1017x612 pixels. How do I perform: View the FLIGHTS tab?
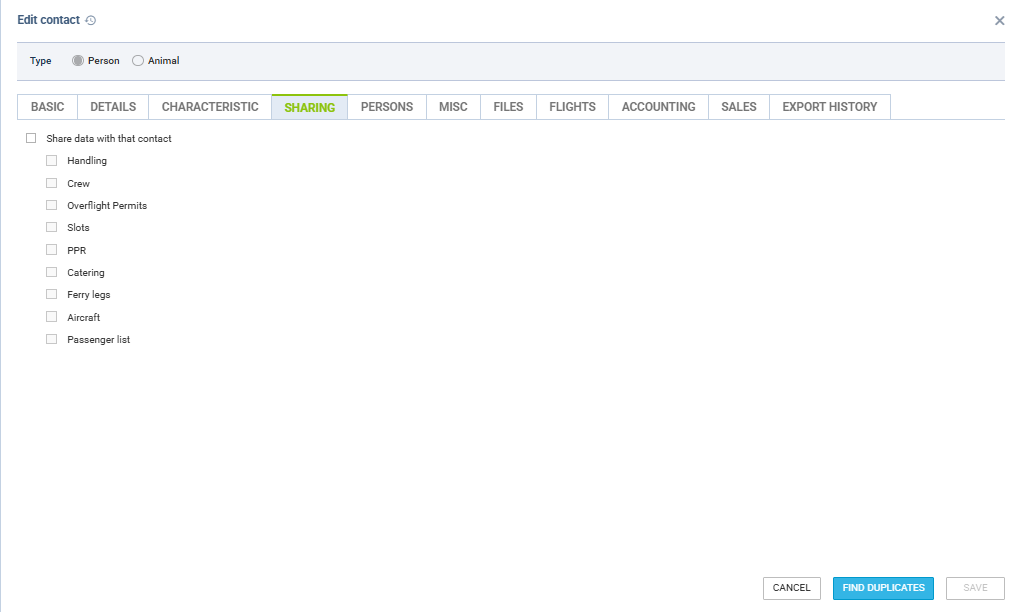point(572,107)
